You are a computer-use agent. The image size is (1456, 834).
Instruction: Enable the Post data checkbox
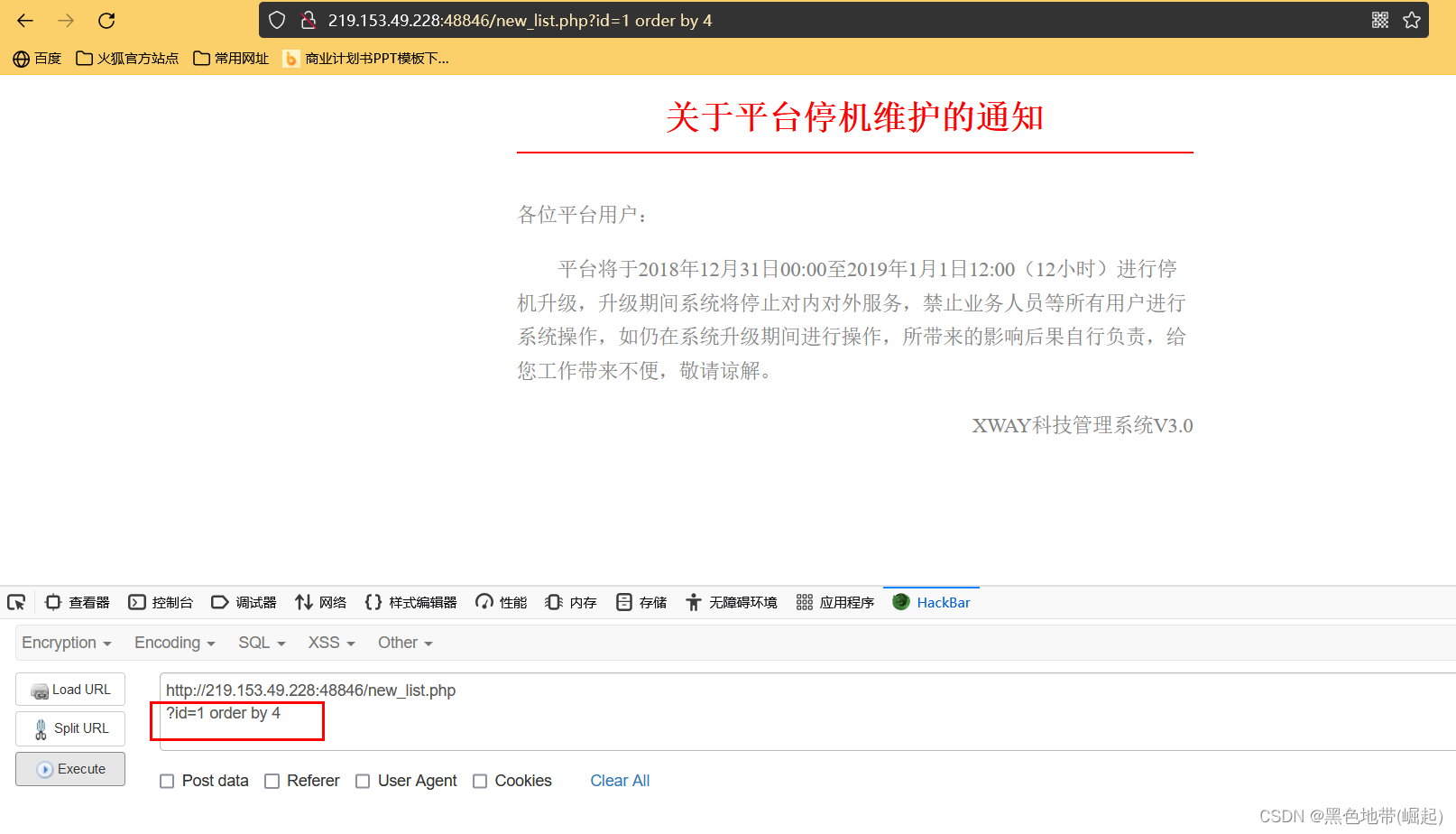pos(167,782)
